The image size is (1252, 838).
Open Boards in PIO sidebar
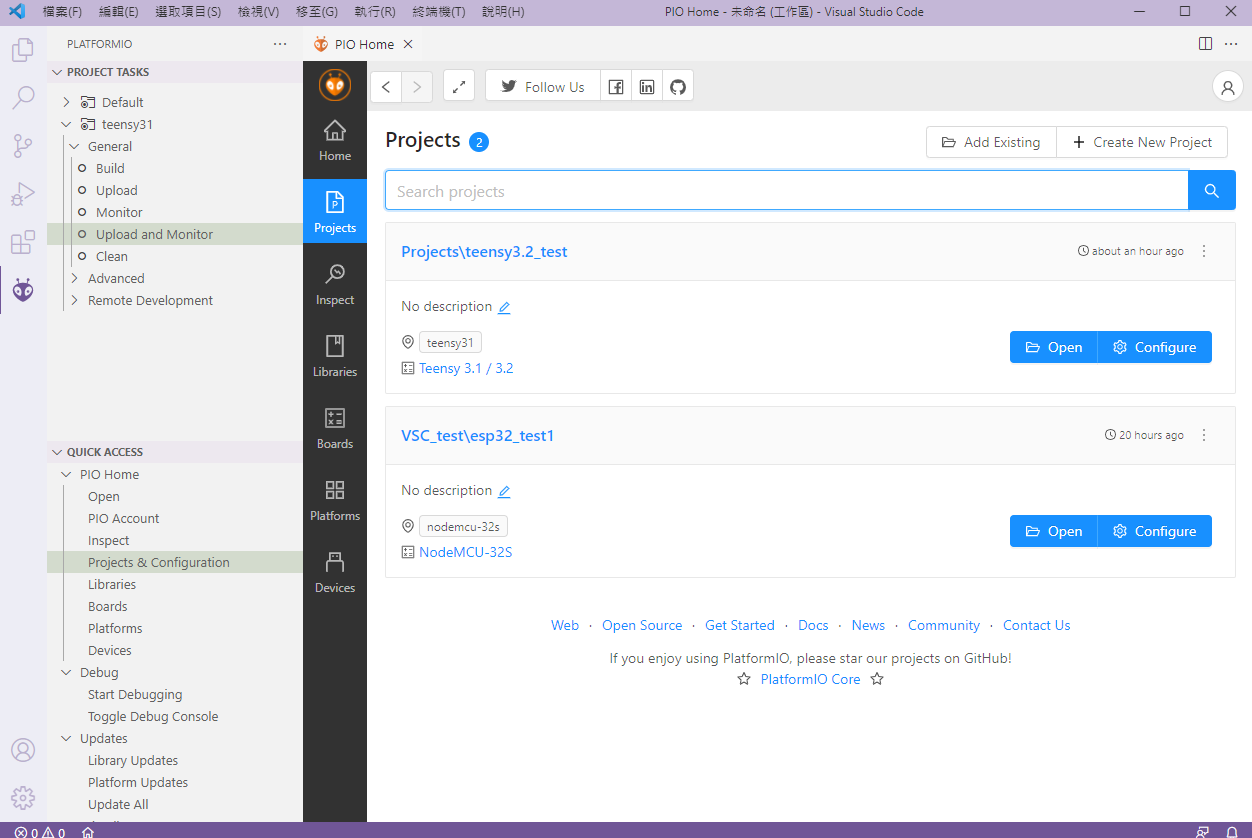pyautogui.click(x=335, y=428)
